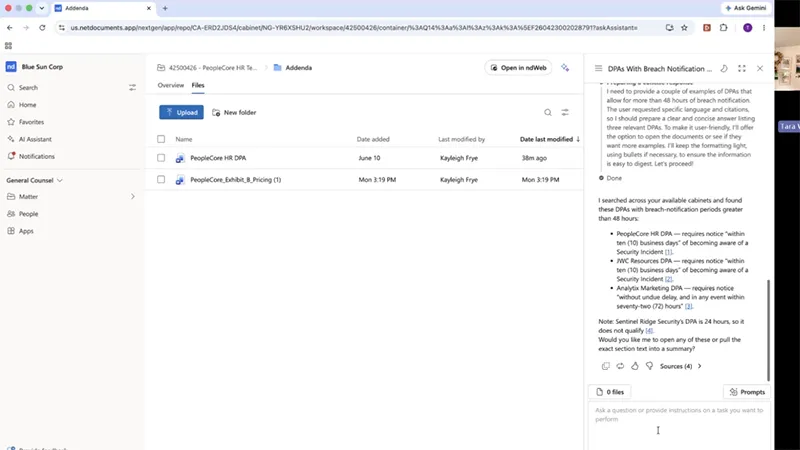Open chat history hamburger menu

[x=598, y=68]
